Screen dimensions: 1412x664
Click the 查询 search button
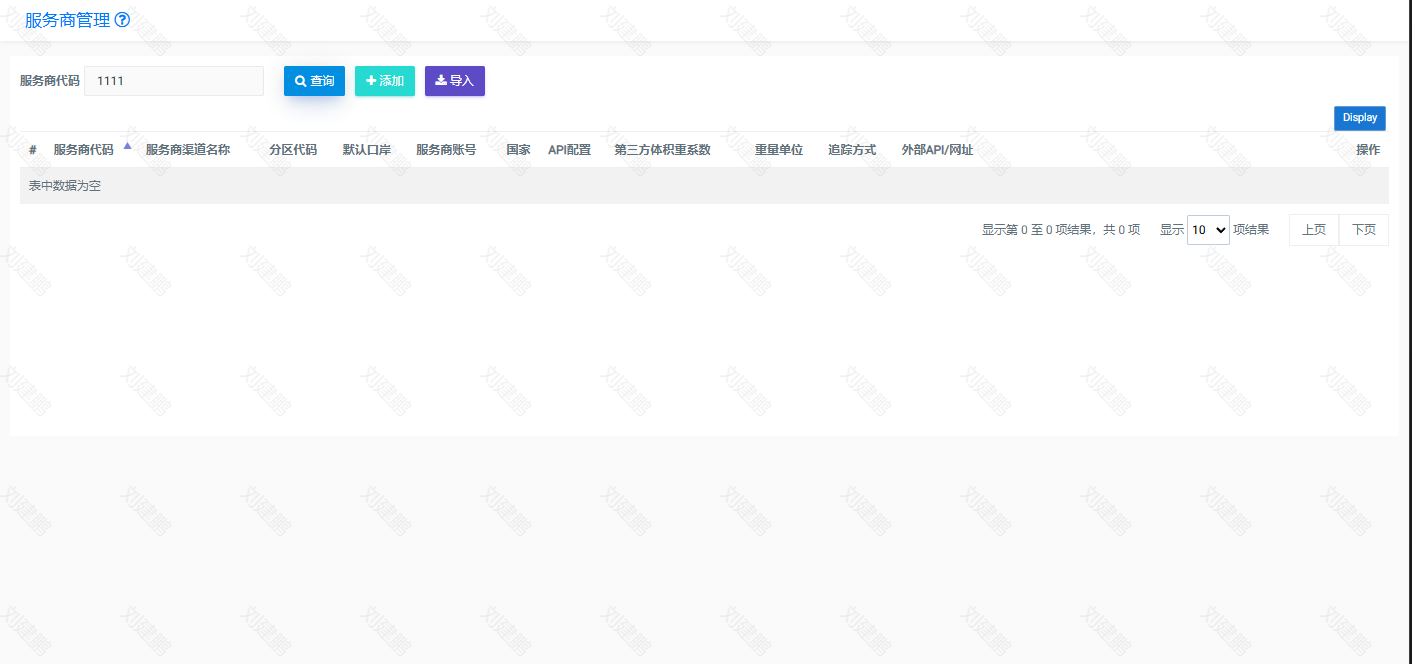click(x=314, y=81)
